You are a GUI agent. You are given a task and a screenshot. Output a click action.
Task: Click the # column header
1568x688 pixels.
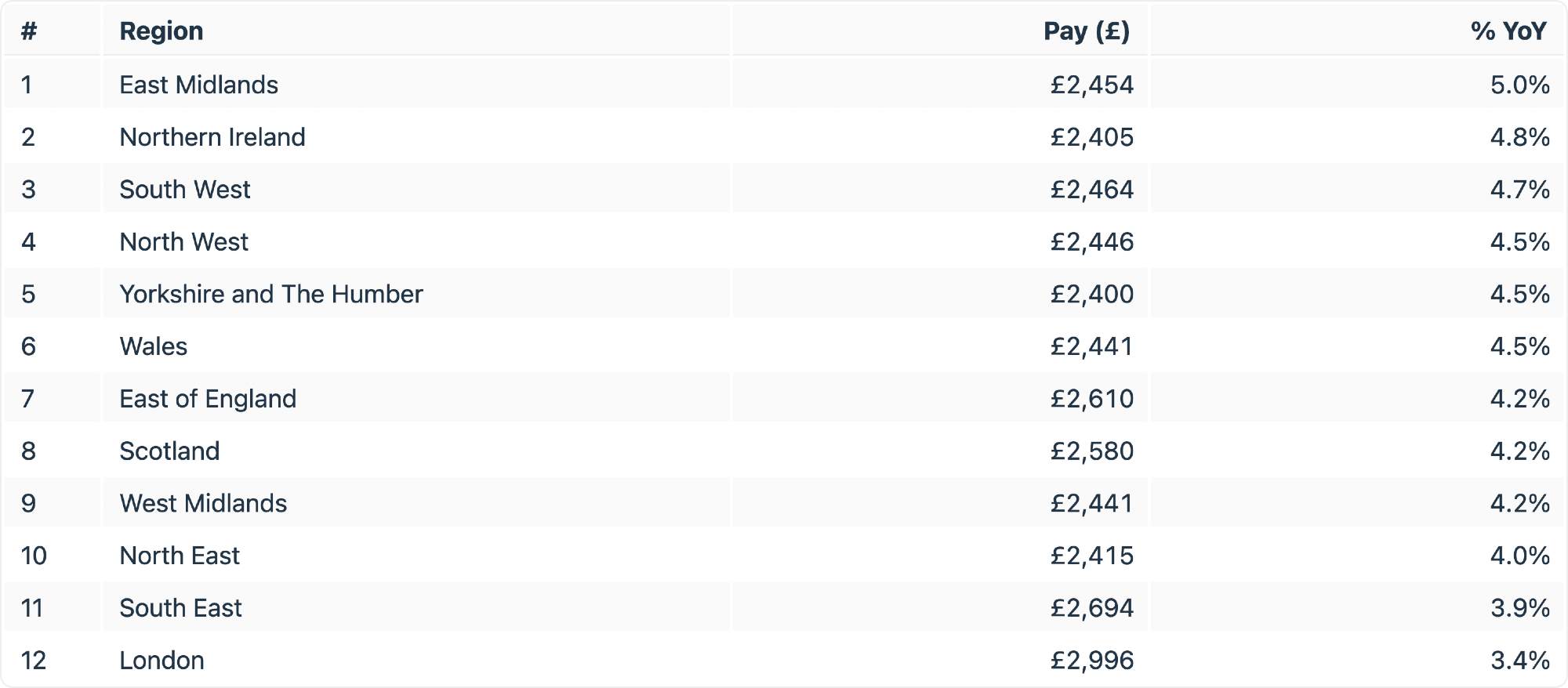(x=29, y=31)
